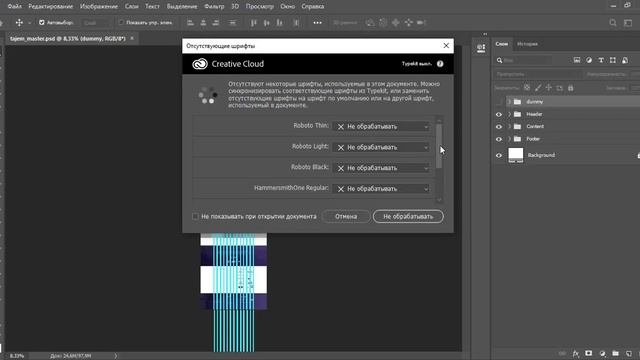Screen dimensions: 640x360
Task: Add a layer style with fx icon
Action: click(576, 353)
